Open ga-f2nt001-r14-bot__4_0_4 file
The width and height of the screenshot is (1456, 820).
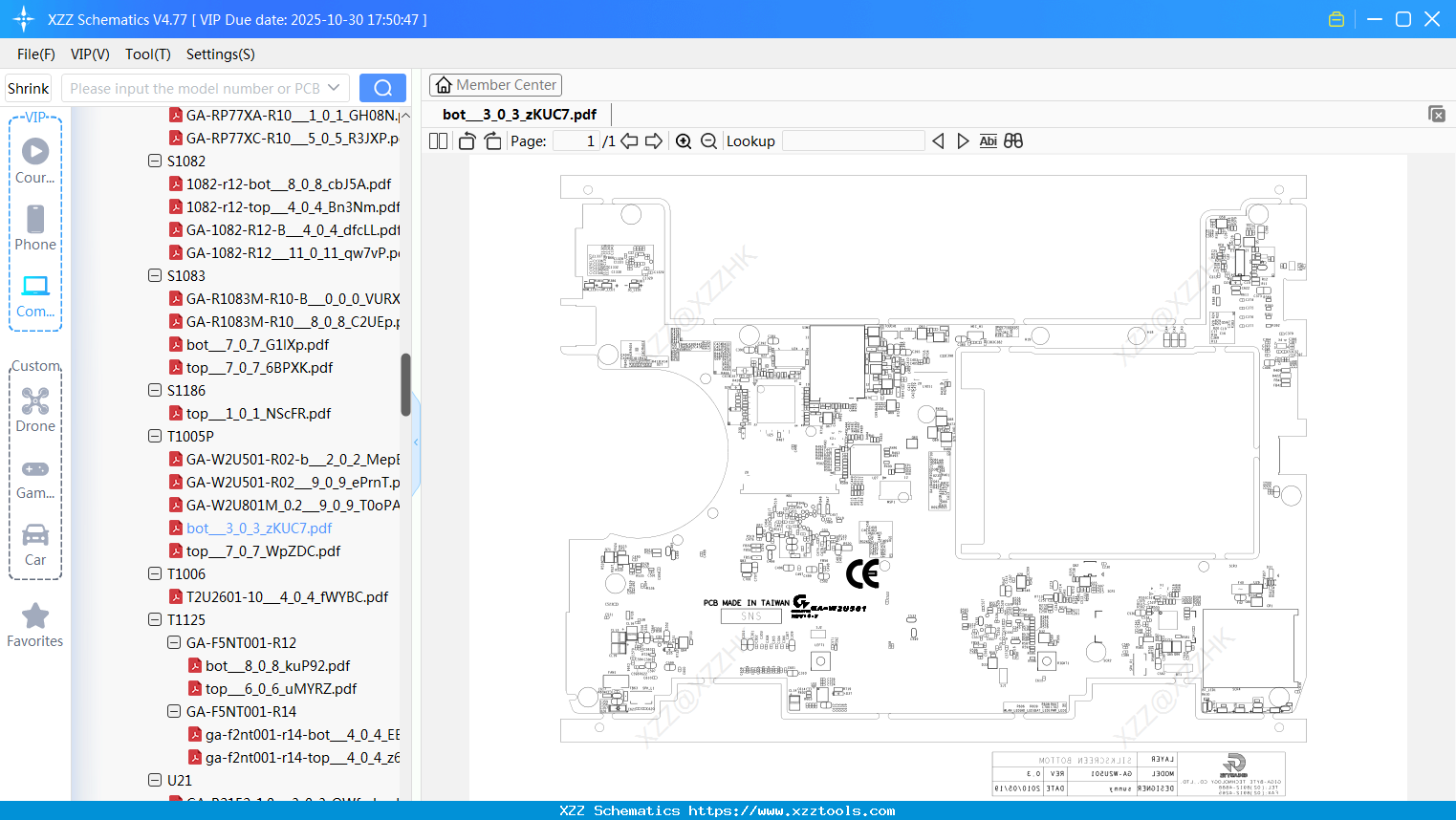coord(302,734)
